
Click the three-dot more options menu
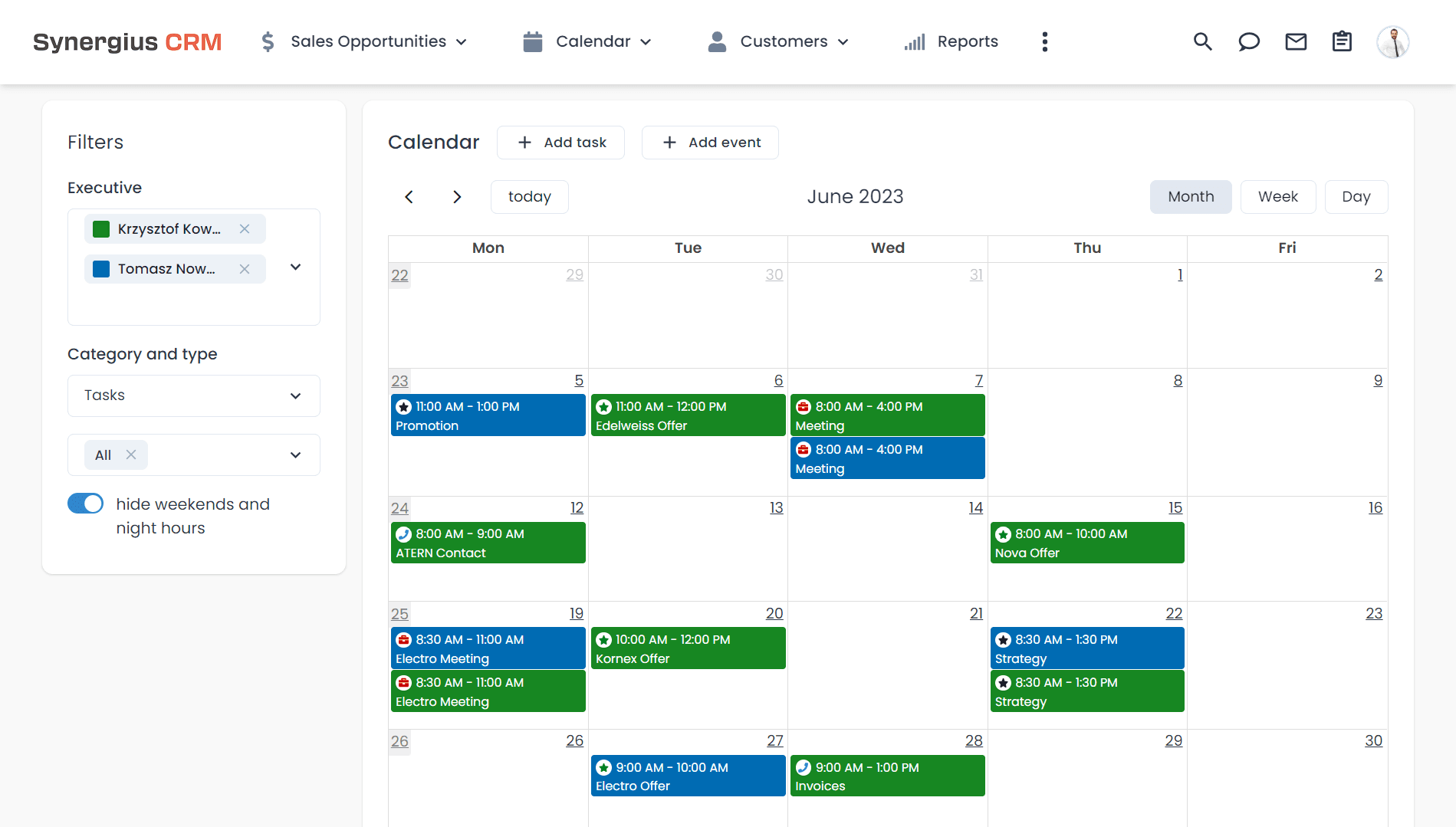[1044, 42]
